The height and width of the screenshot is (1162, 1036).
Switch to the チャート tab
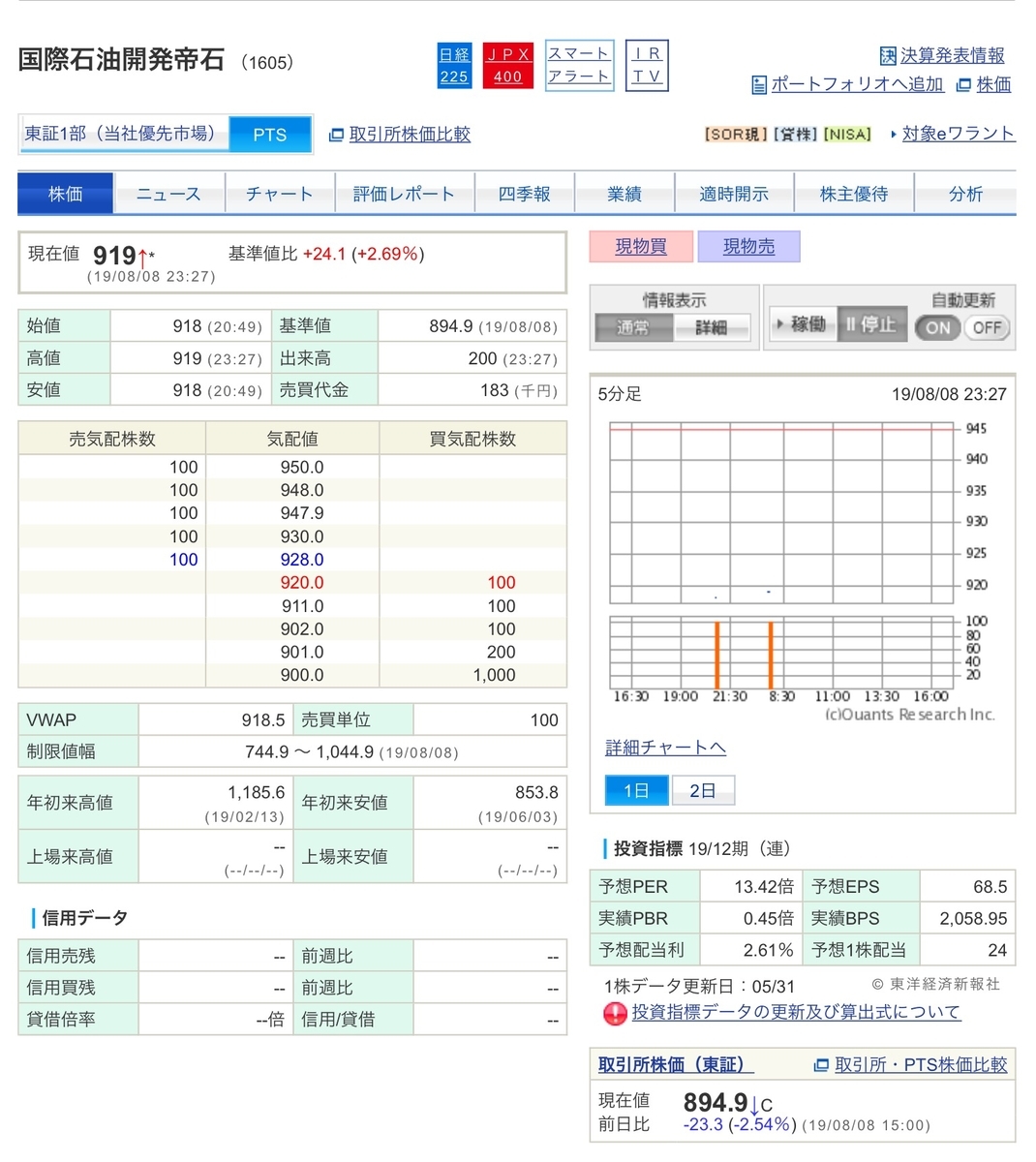tap(279, 194)
